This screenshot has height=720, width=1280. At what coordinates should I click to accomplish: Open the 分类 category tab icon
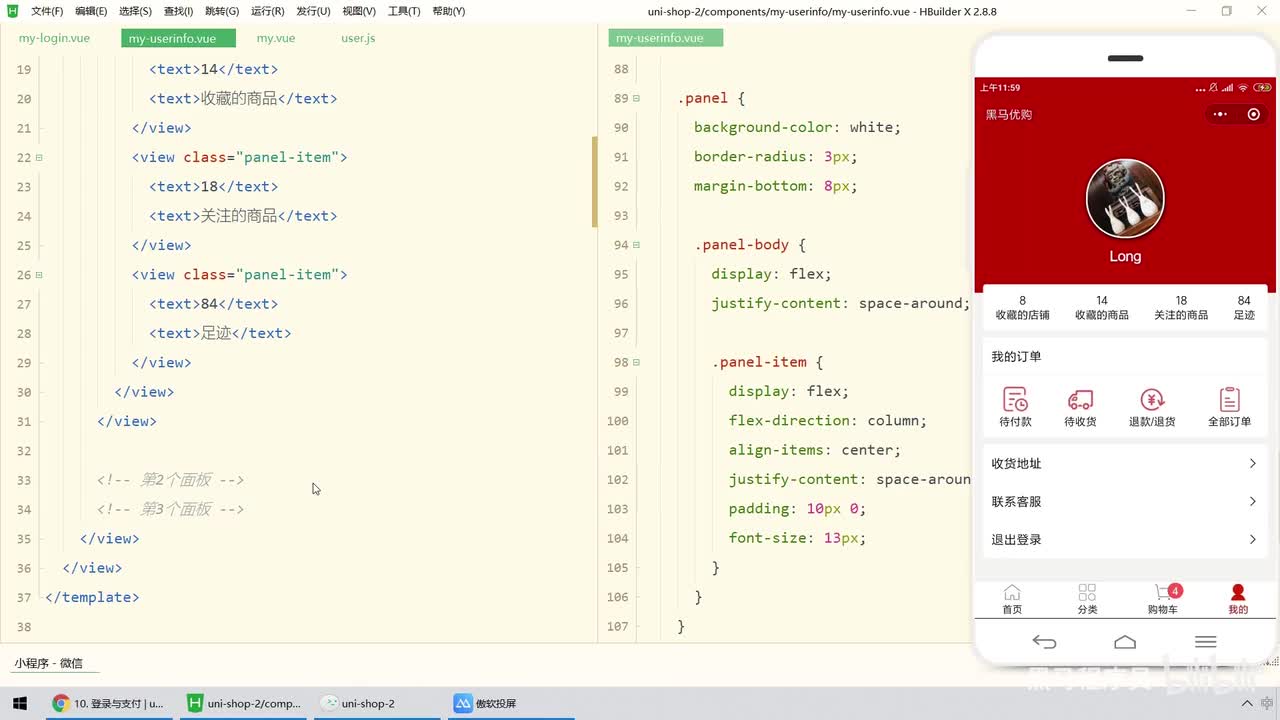click(1087, 593)
